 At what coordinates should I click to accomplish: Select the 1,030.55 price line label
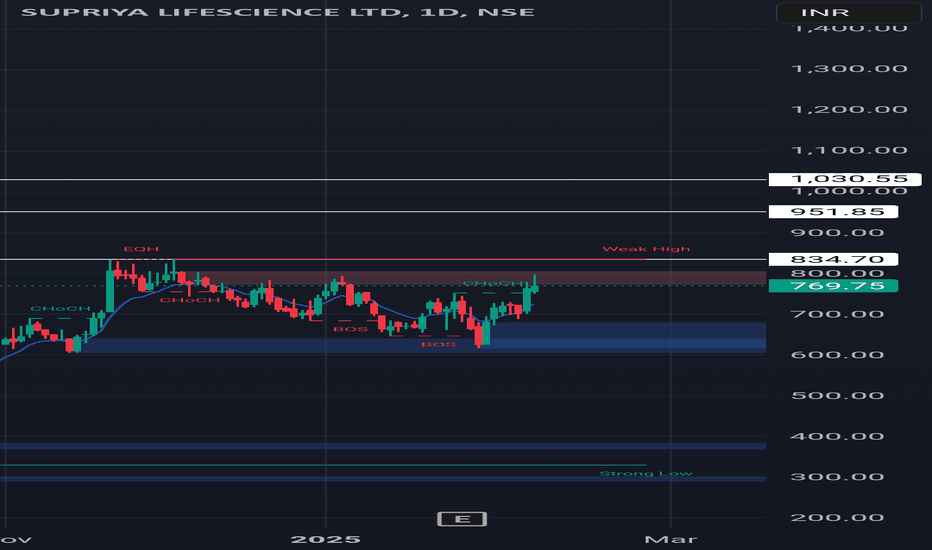tap(845, 179)
